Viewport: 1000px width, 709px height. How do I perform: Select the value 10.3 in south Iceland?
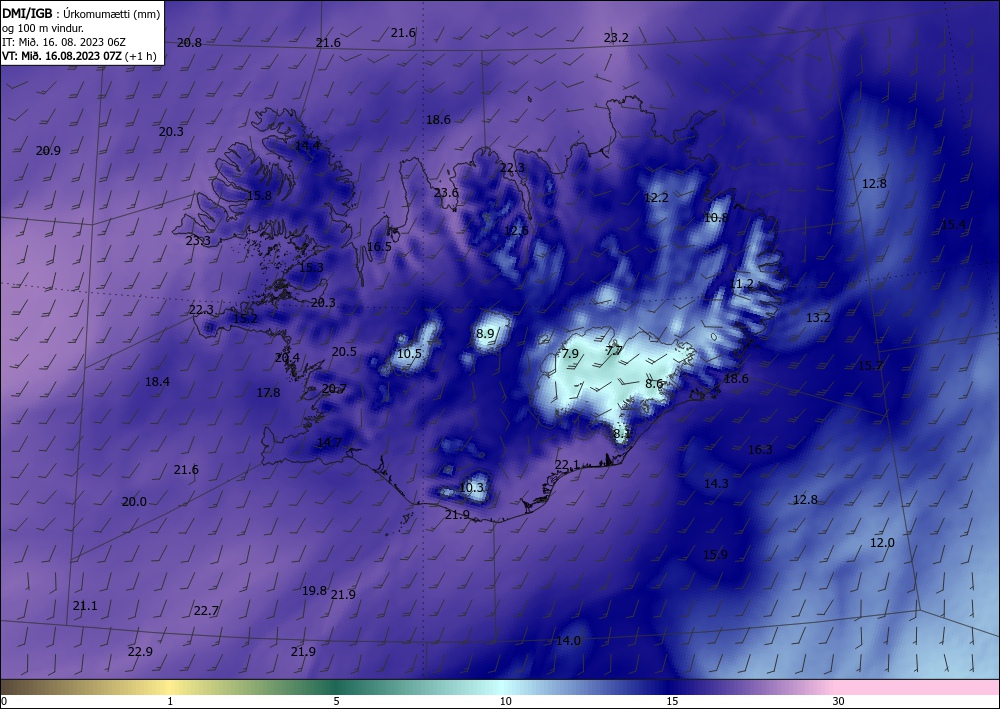(x=471, y=488)
